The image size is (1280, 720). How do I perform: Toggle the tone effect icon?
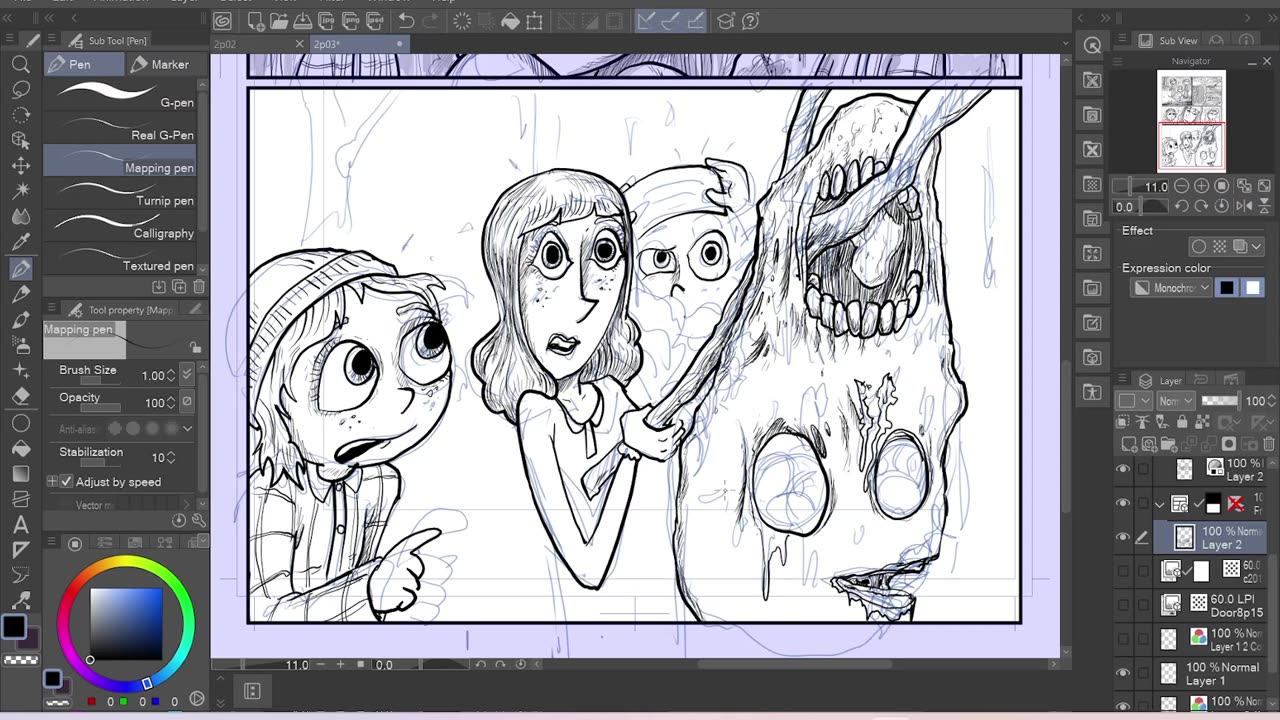(1220, 247)
